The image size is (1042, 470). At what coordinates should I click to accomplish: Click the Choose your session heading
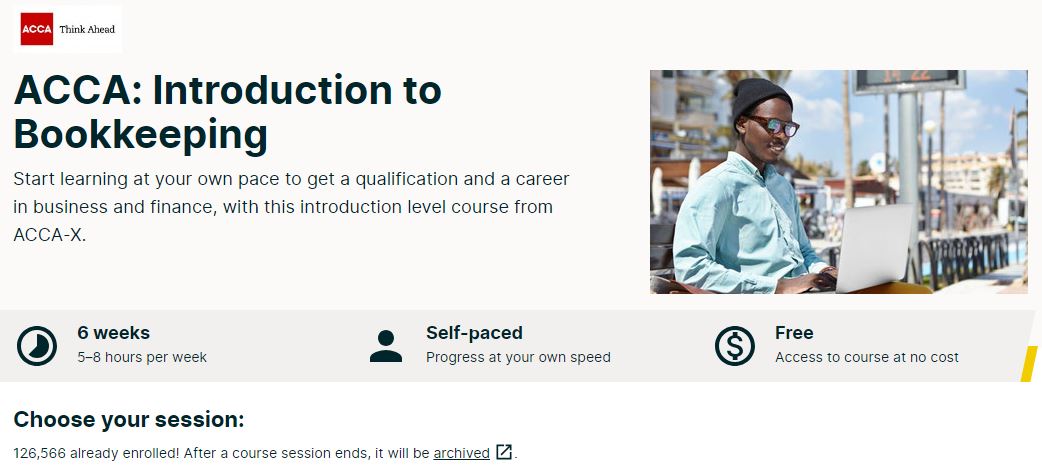point(129,420)
